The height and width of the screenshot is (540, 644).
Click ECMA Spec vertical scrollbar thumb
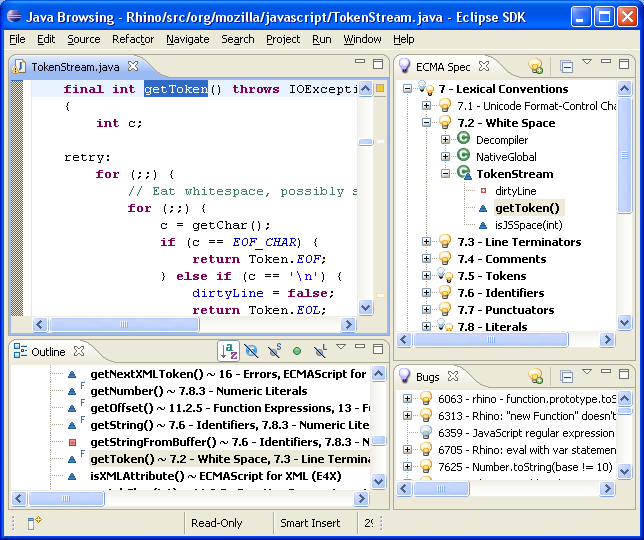click(624, 155)
